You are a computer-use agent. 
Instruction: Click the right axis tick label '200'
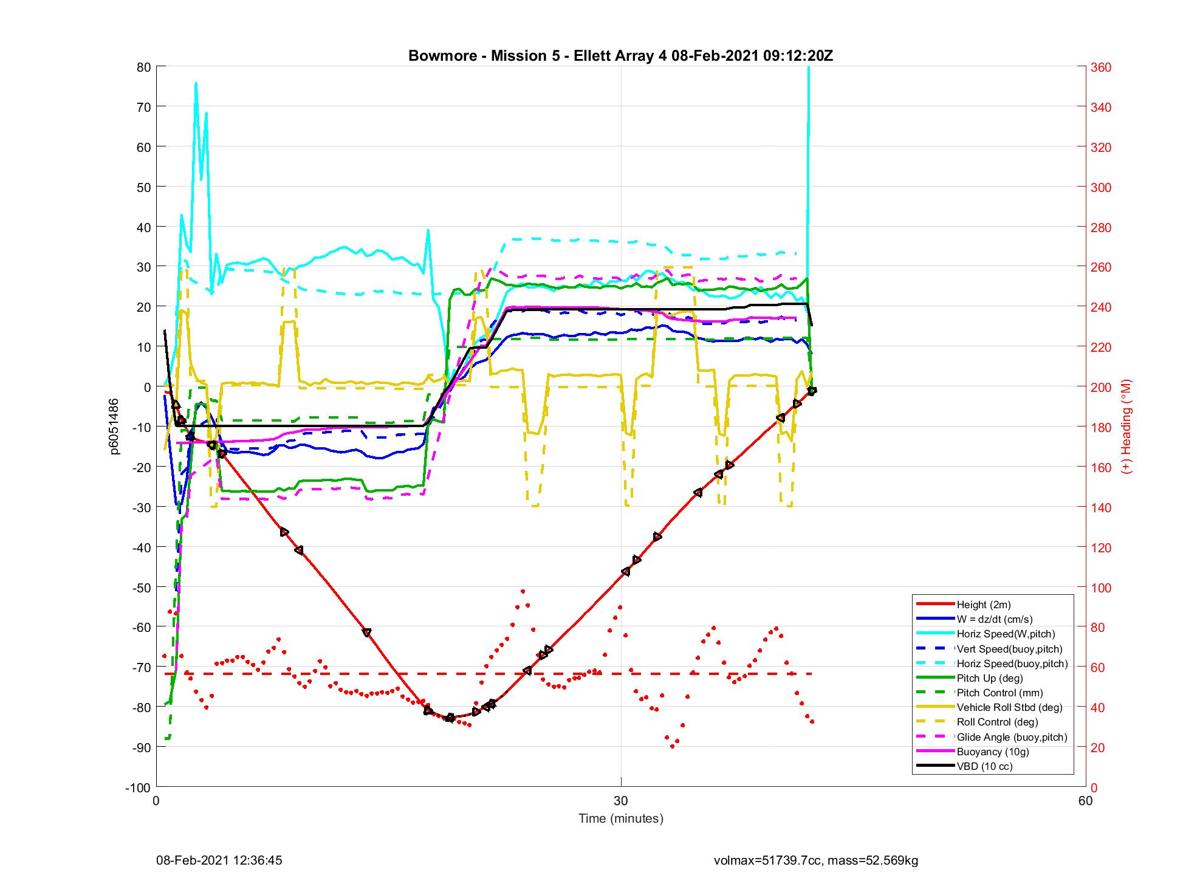click(1100, 387)
